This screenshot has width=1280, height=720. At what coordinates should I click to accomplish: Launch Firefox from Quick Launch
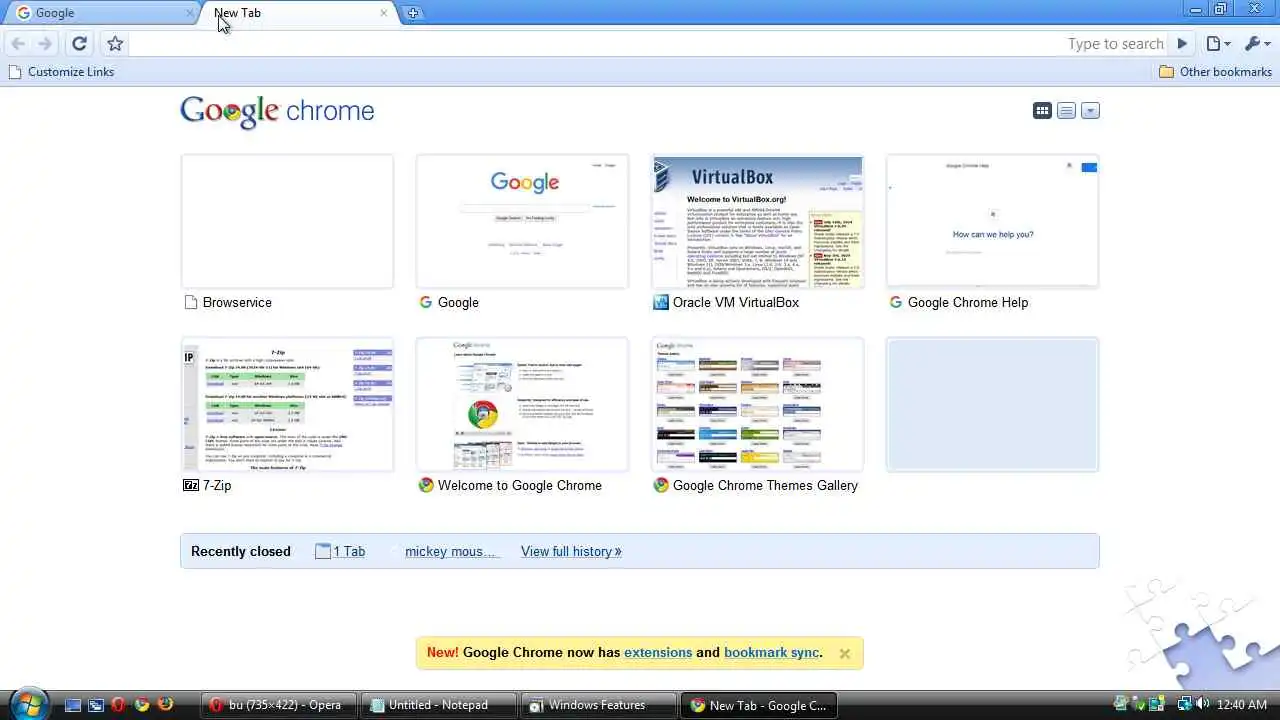click(x=165, y=705)
